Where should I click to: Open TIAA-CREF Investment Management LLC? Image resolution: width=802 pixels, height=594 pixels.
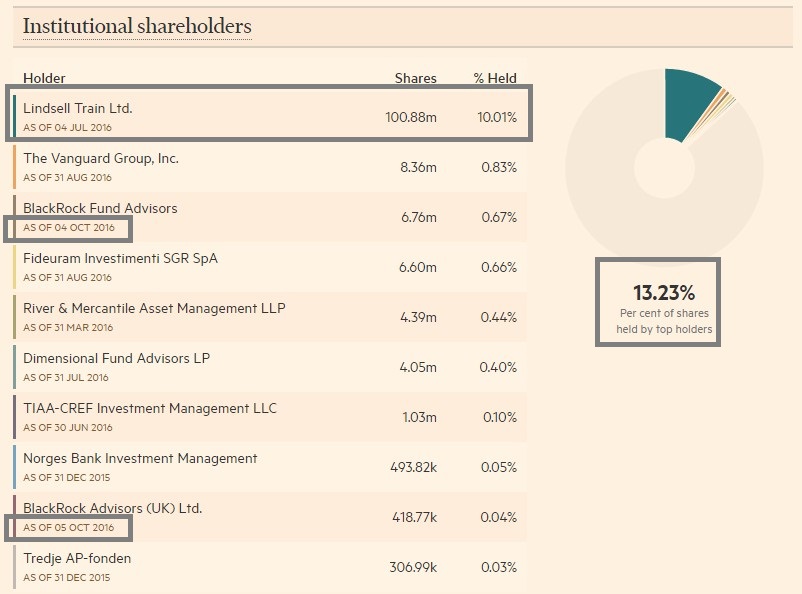point(150,408)
